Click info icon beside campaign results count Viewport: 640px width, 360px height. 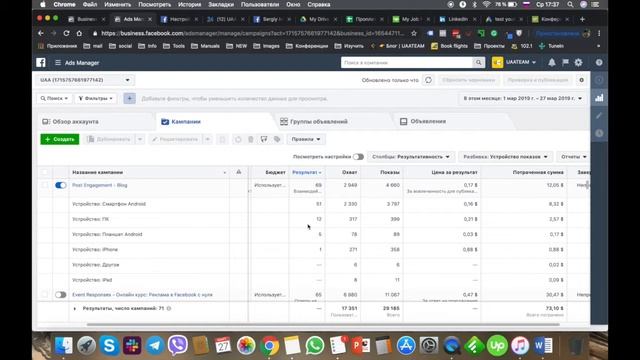point(169,309)
